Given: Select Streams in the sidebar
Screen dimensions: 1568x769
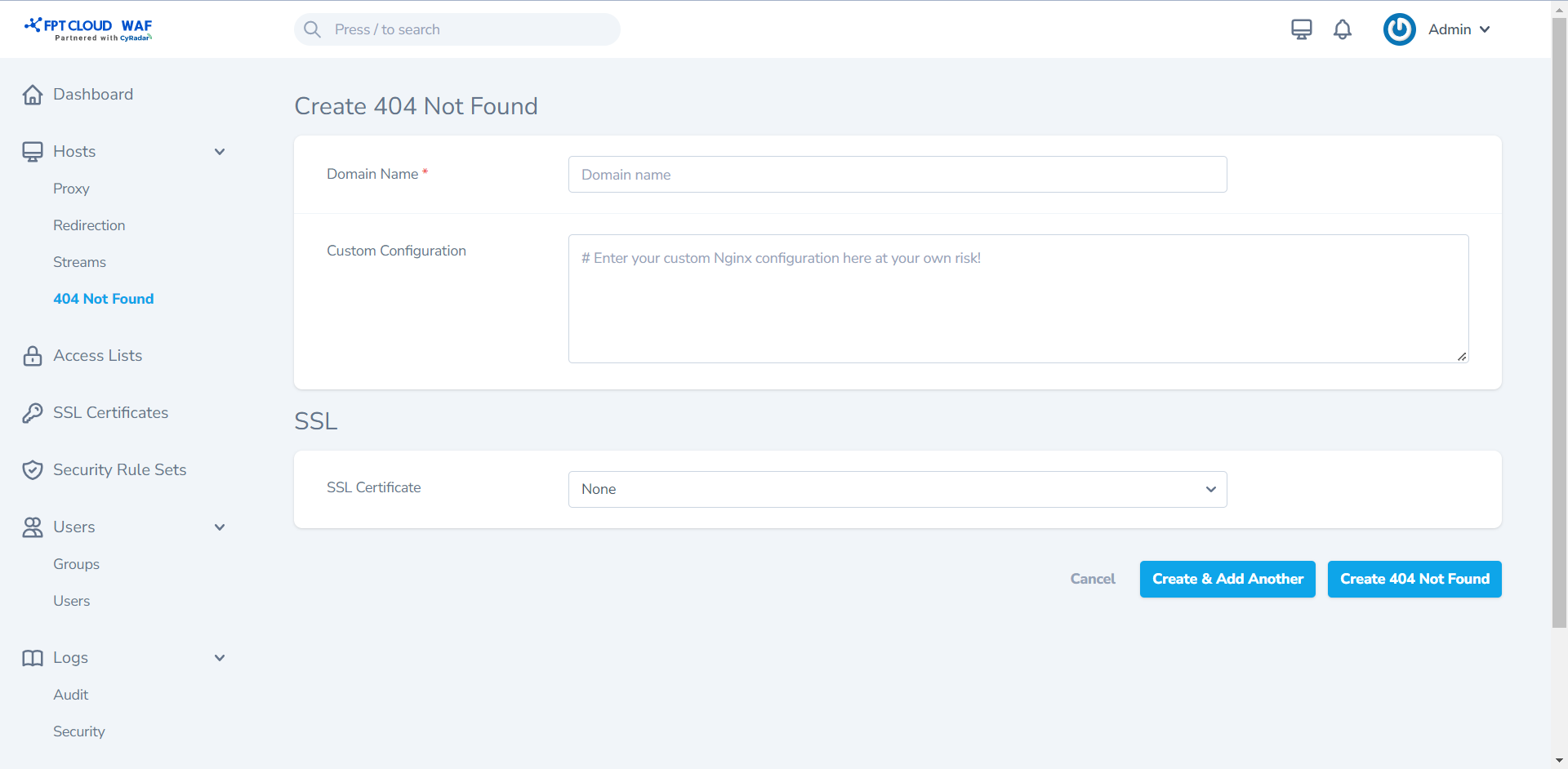Looking at the screenshot, I should point(79,262).
